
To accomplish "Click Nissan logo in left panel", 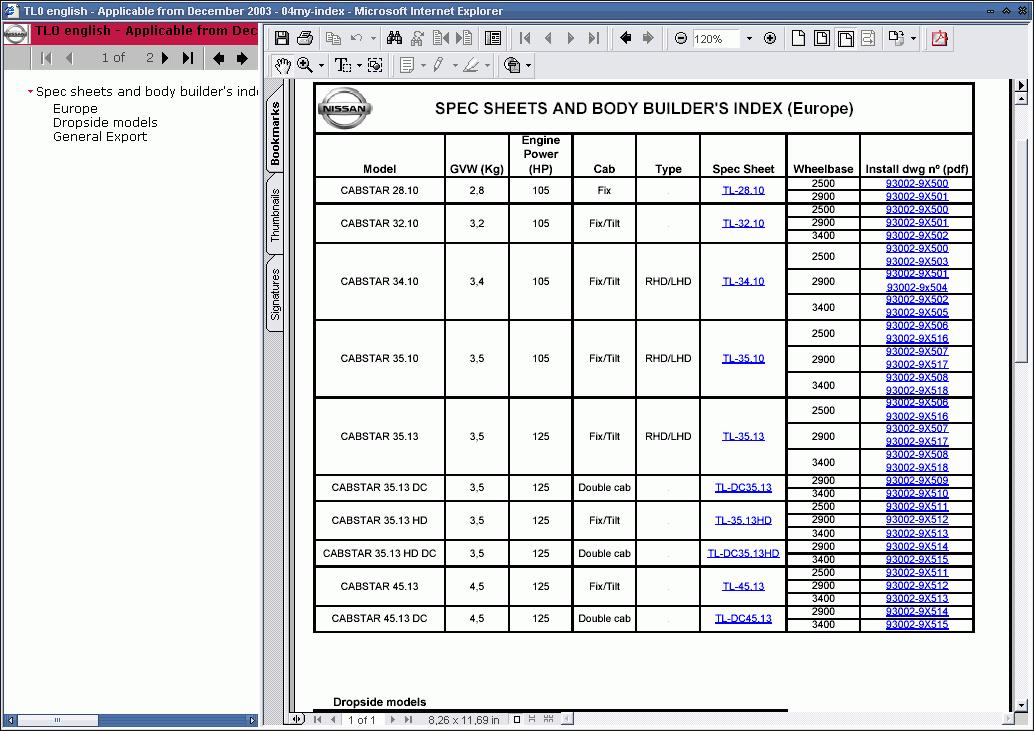I will tap(16, 34).
